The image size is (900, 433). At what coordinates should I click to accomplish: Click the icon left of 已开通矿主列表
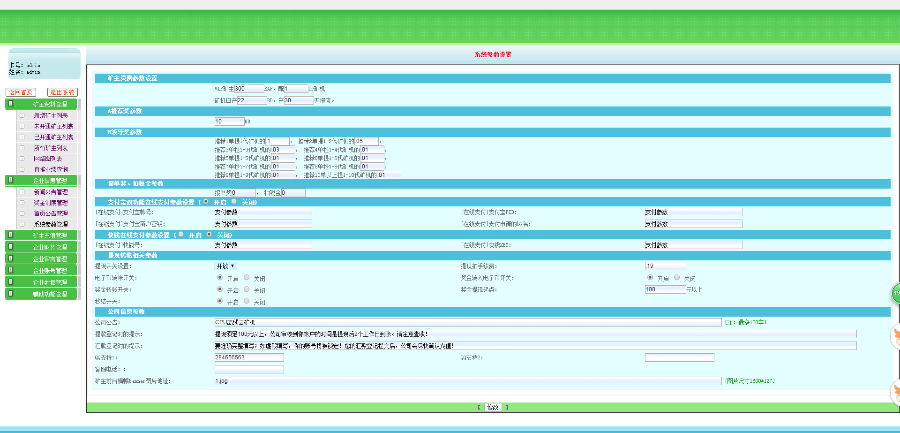[22, 137]
